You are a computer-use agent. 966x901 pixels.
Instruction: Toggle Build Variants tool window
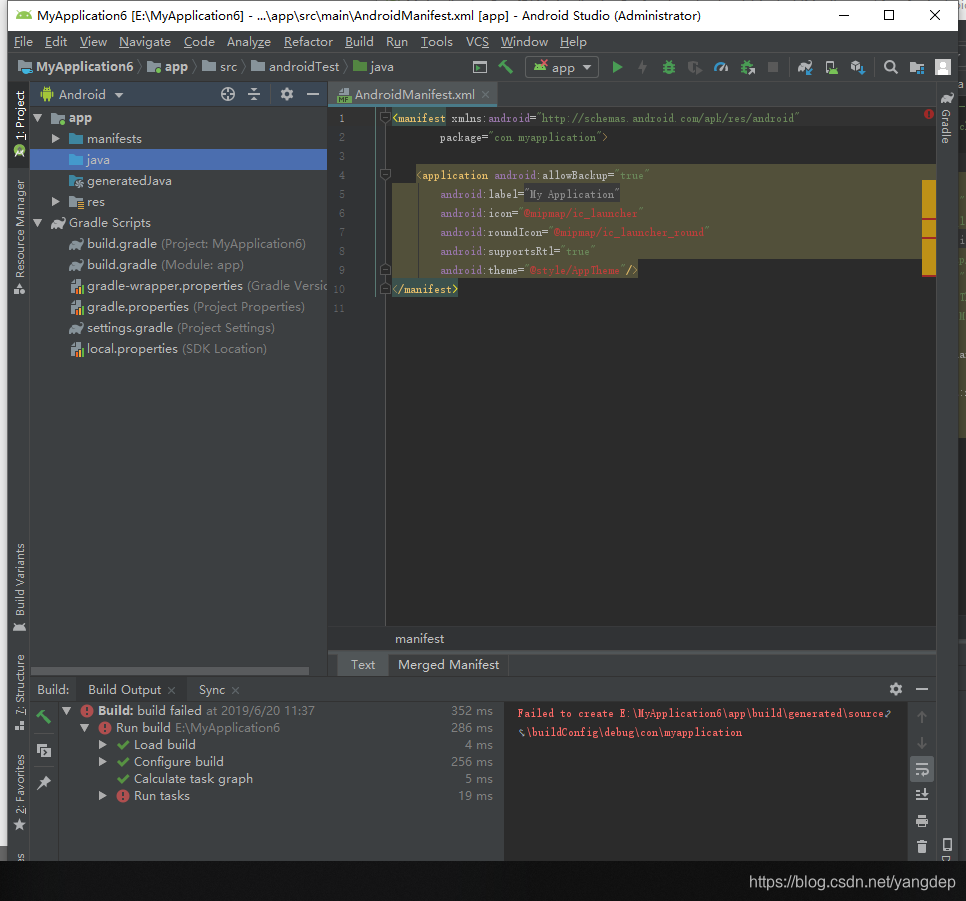20,587
